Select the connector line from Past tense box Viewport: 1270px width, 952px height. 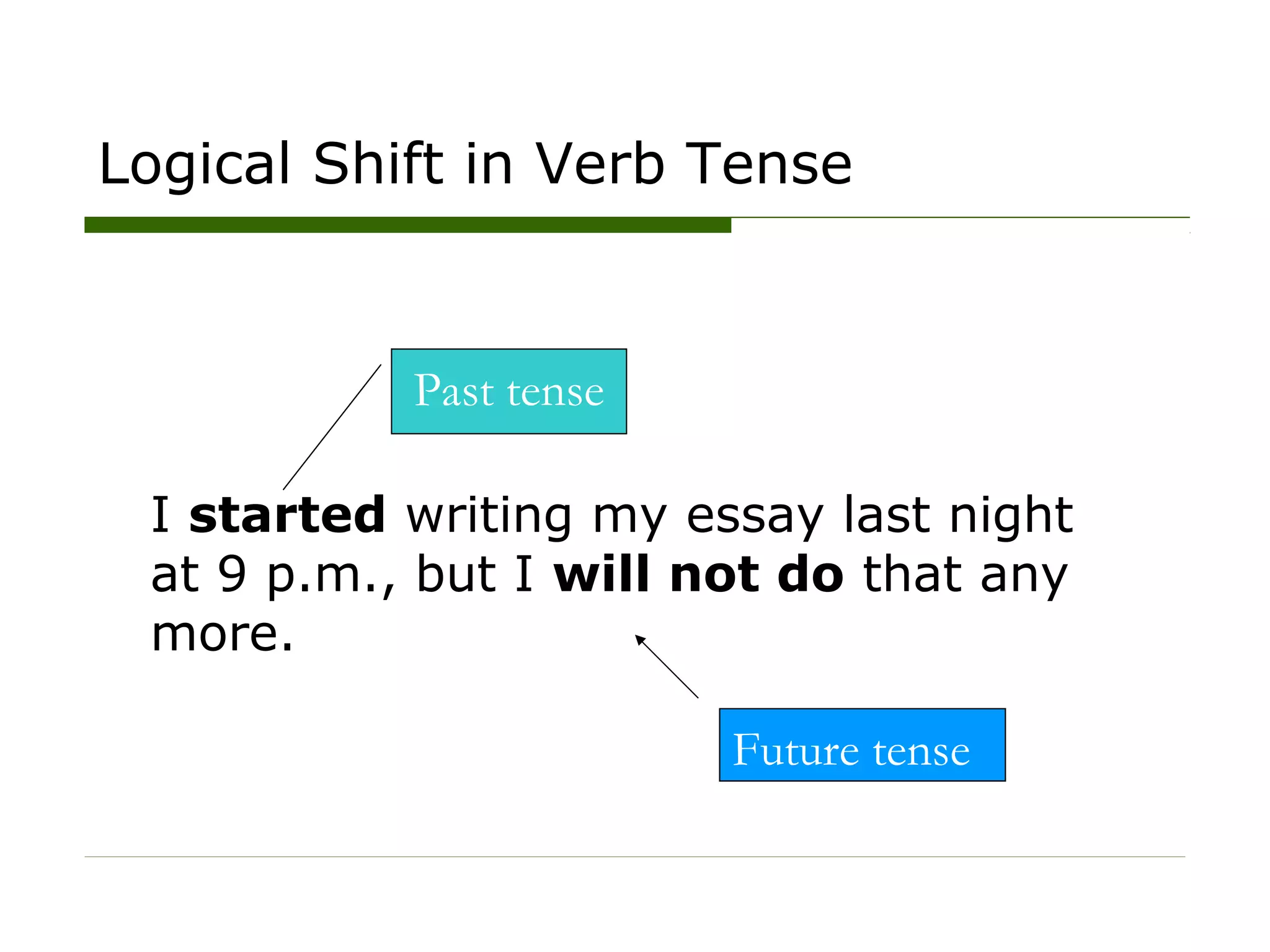(332, 427)
